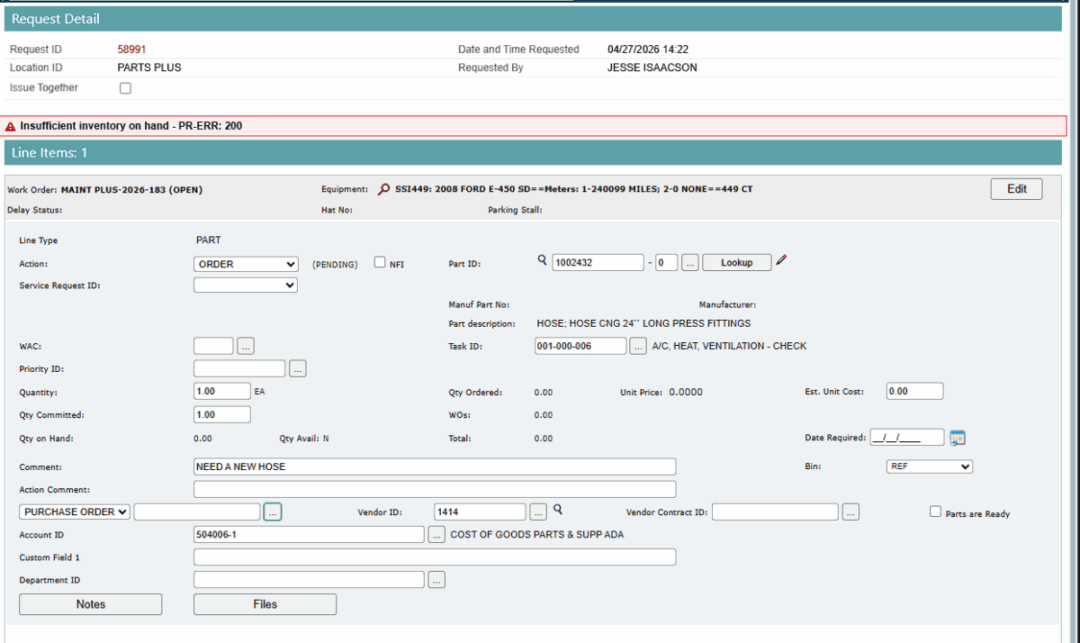
Task: Click the Custom Field 1 input
Action: pos(435,558)
